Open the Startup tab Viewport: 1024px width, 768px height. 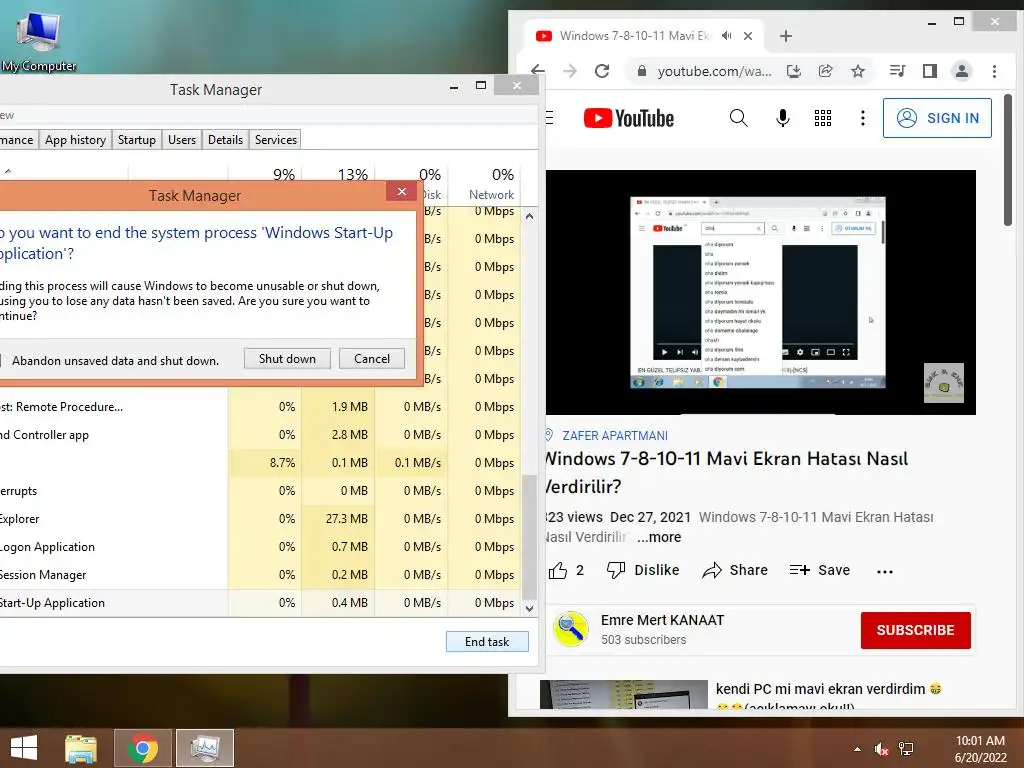[136, 140]
